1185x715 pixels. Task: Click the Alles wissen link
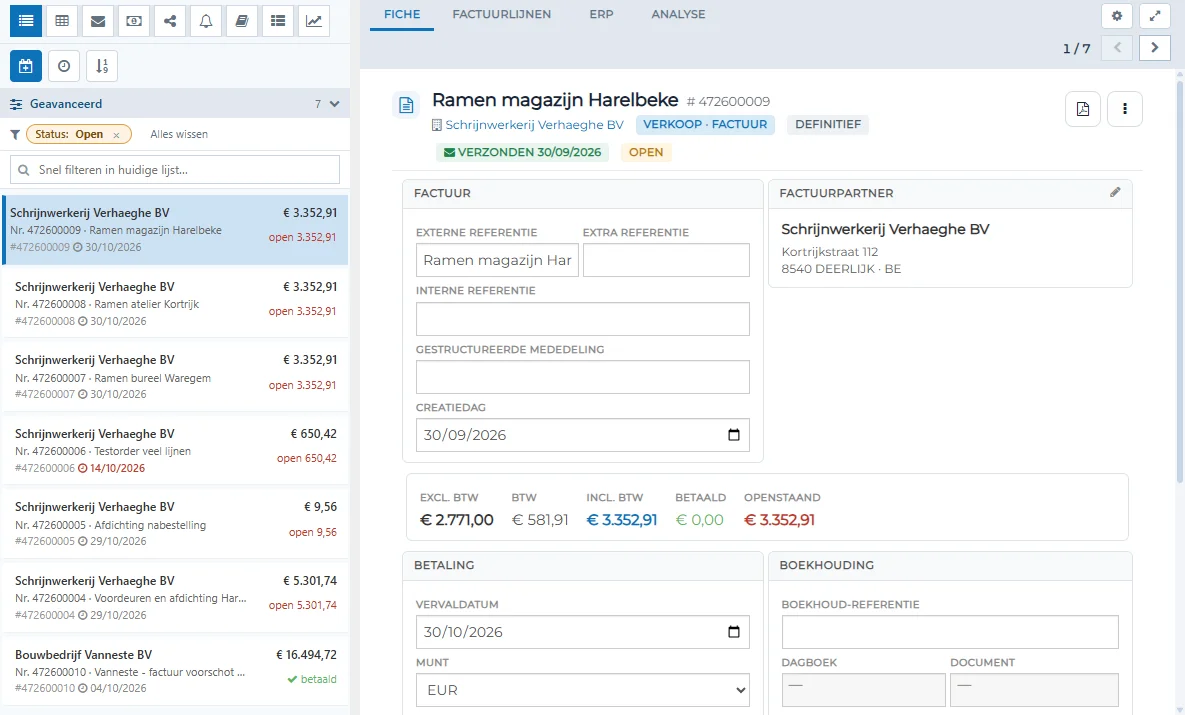click(179, 135)
